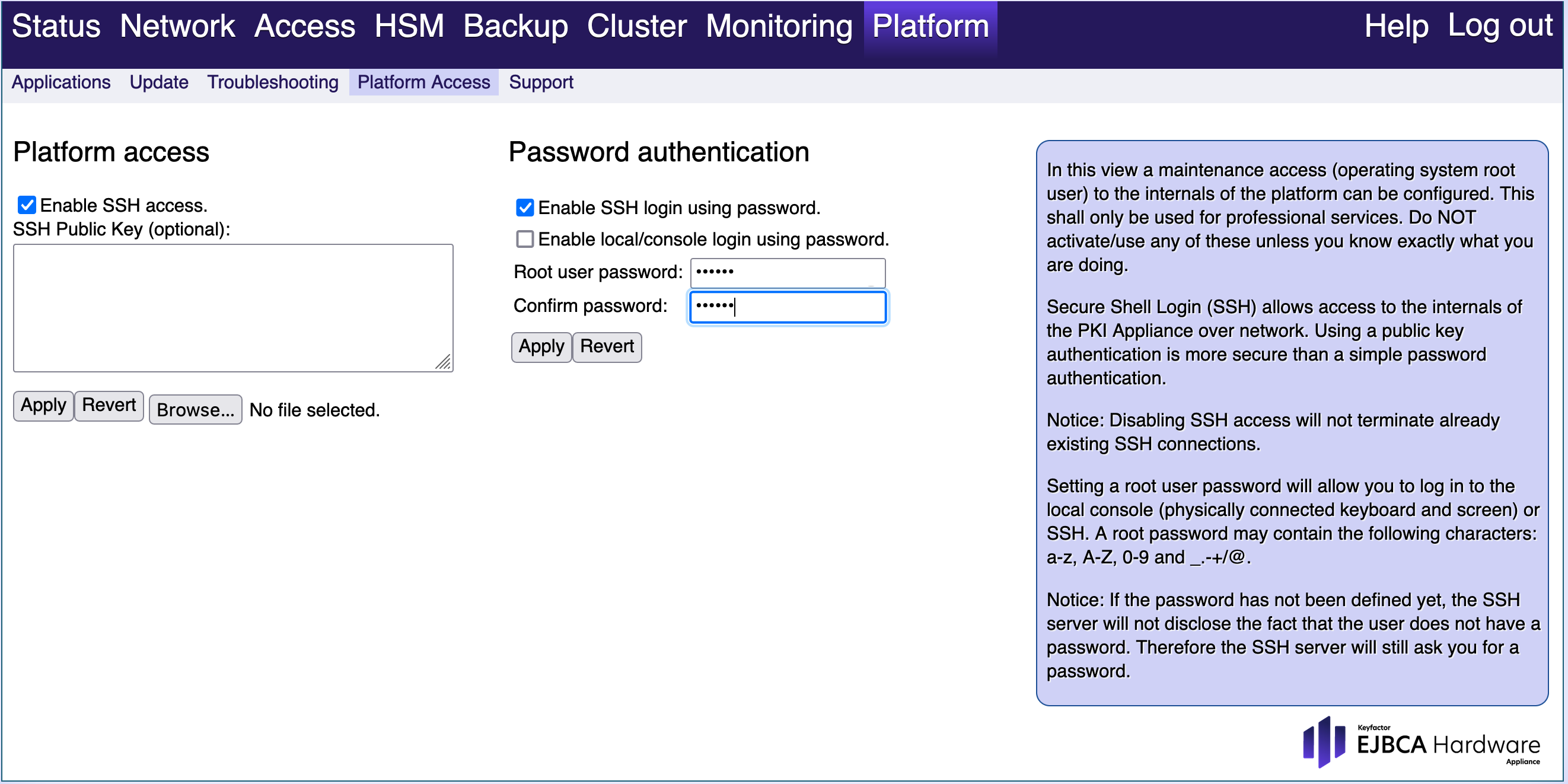Disable SSH login using password
This screenshot has height=784, width=1568.
pyautogui.click(x=525, y=208)
